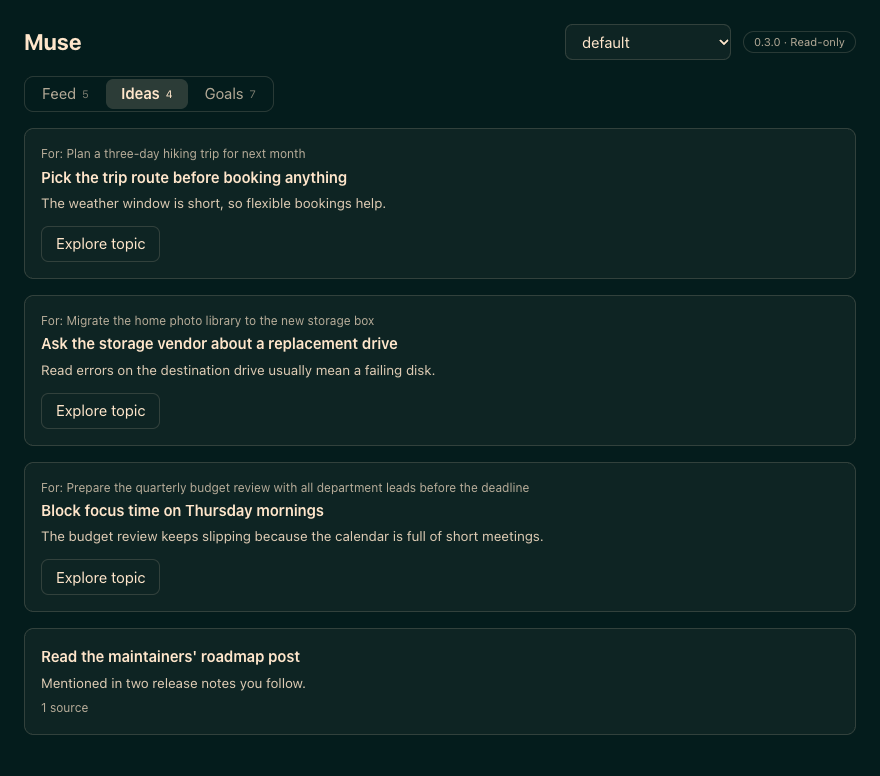Open the Goals tab

230,94
